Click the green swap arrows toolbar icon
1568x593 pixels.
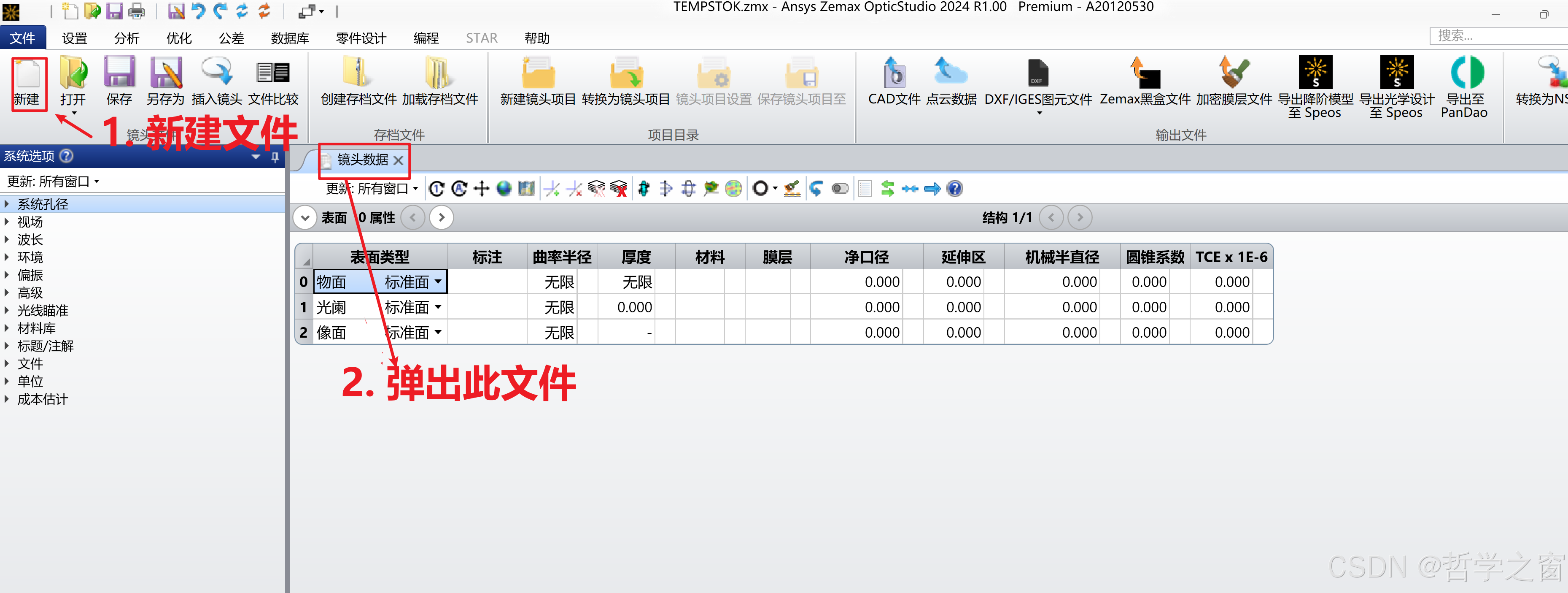click(887, 189)
